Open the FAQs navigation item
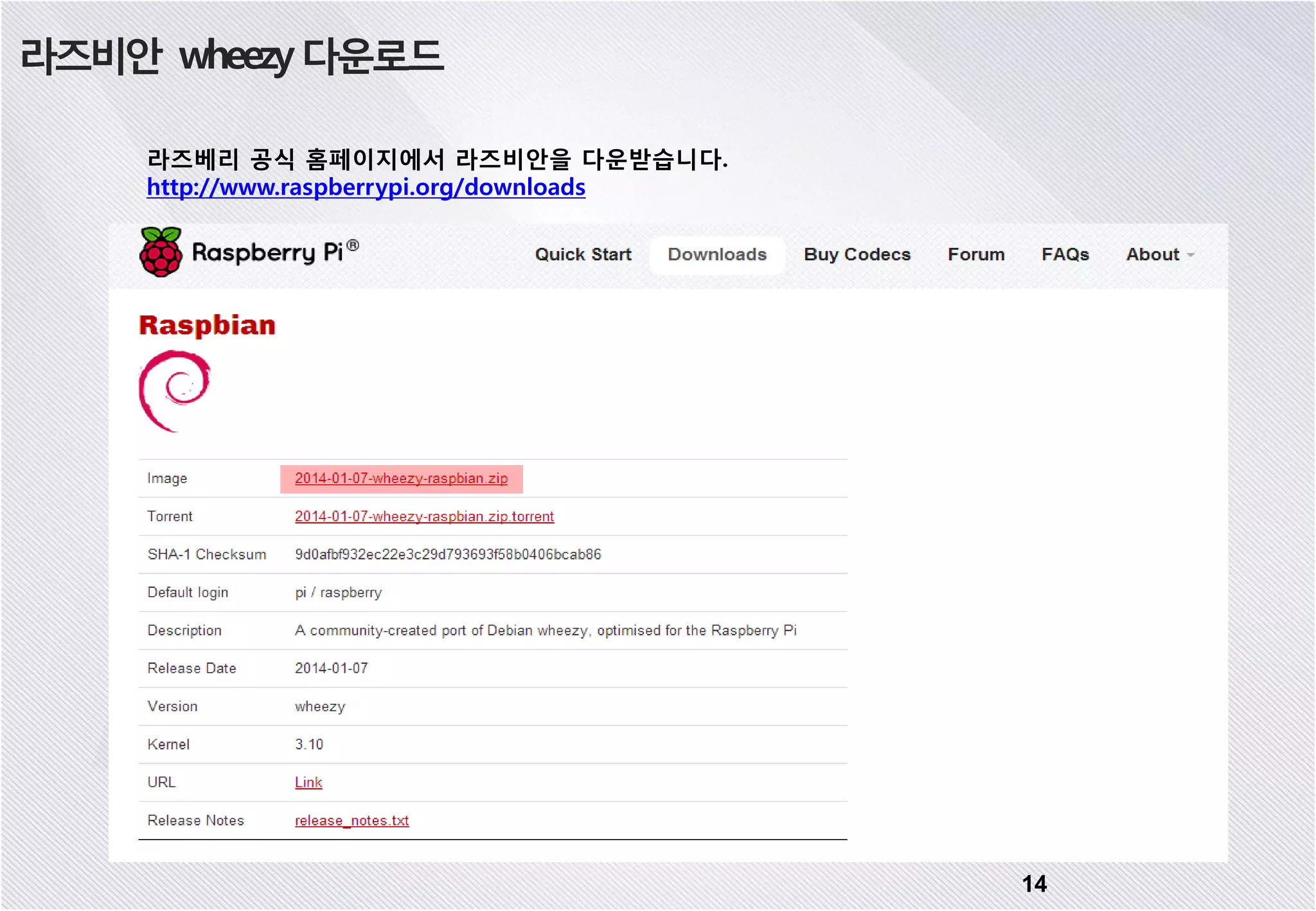The width and height of the screenshot is (1316, 911). (x=1065, y=254)
